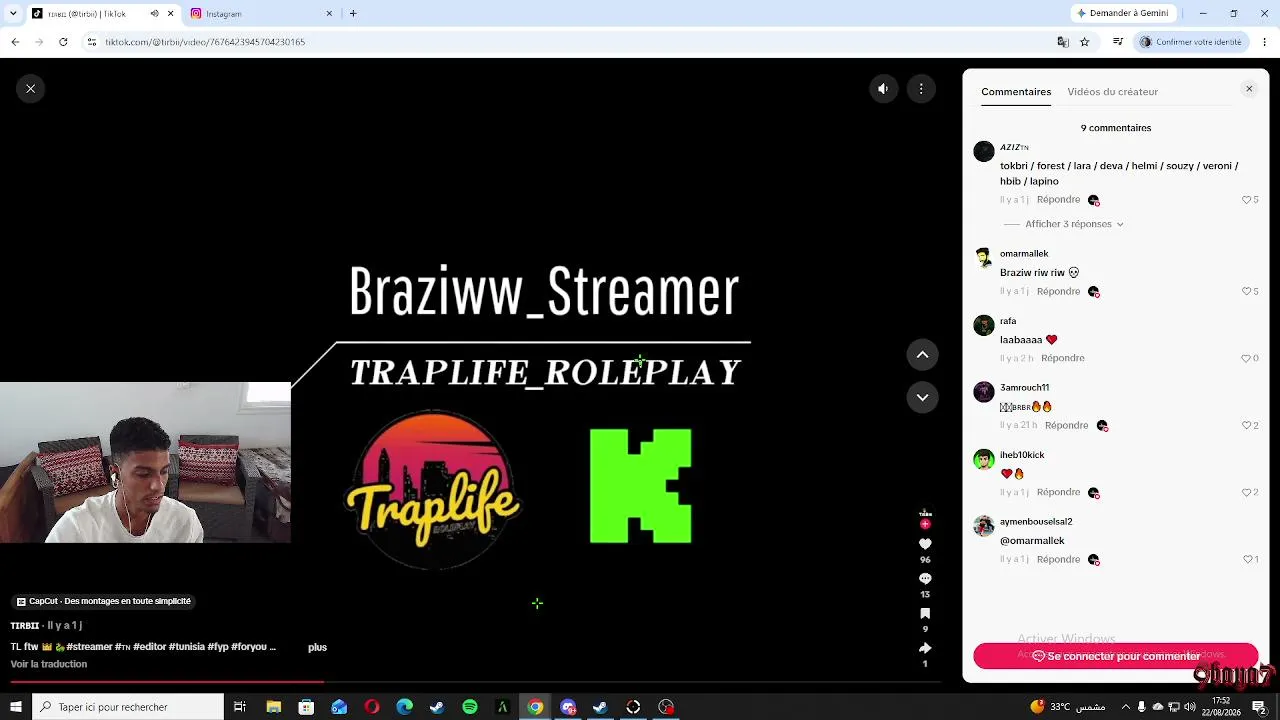Switch to the Instagram browser tab

coord(260,14)
